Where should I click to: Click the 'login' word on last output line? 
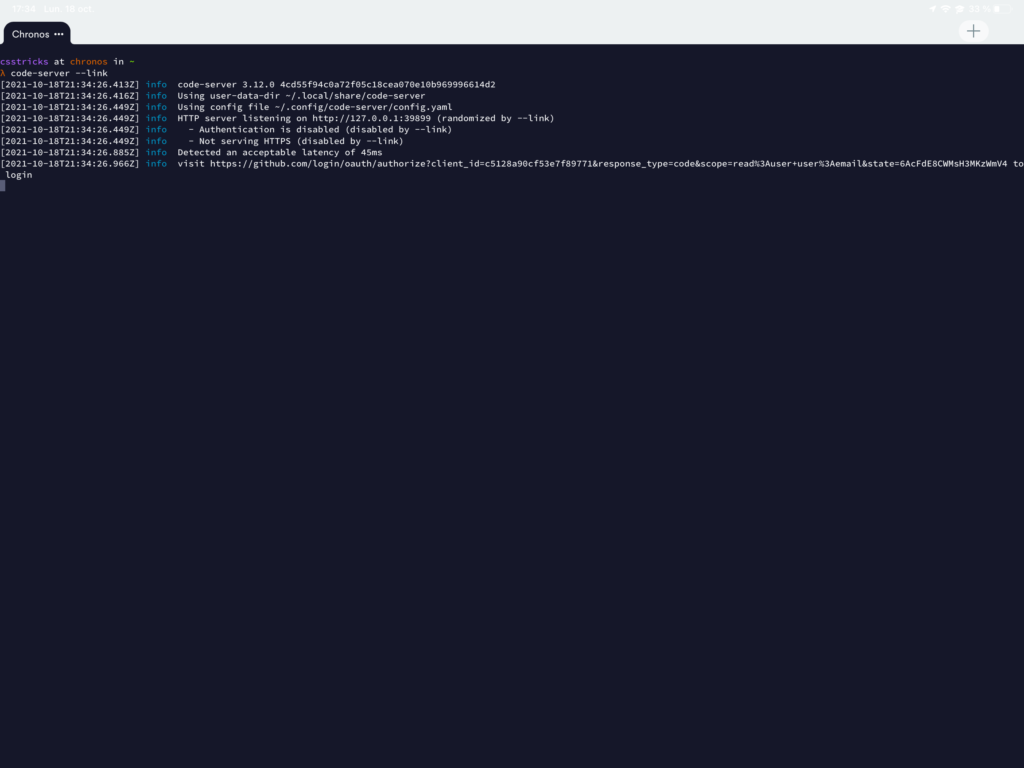pos(18,175)
